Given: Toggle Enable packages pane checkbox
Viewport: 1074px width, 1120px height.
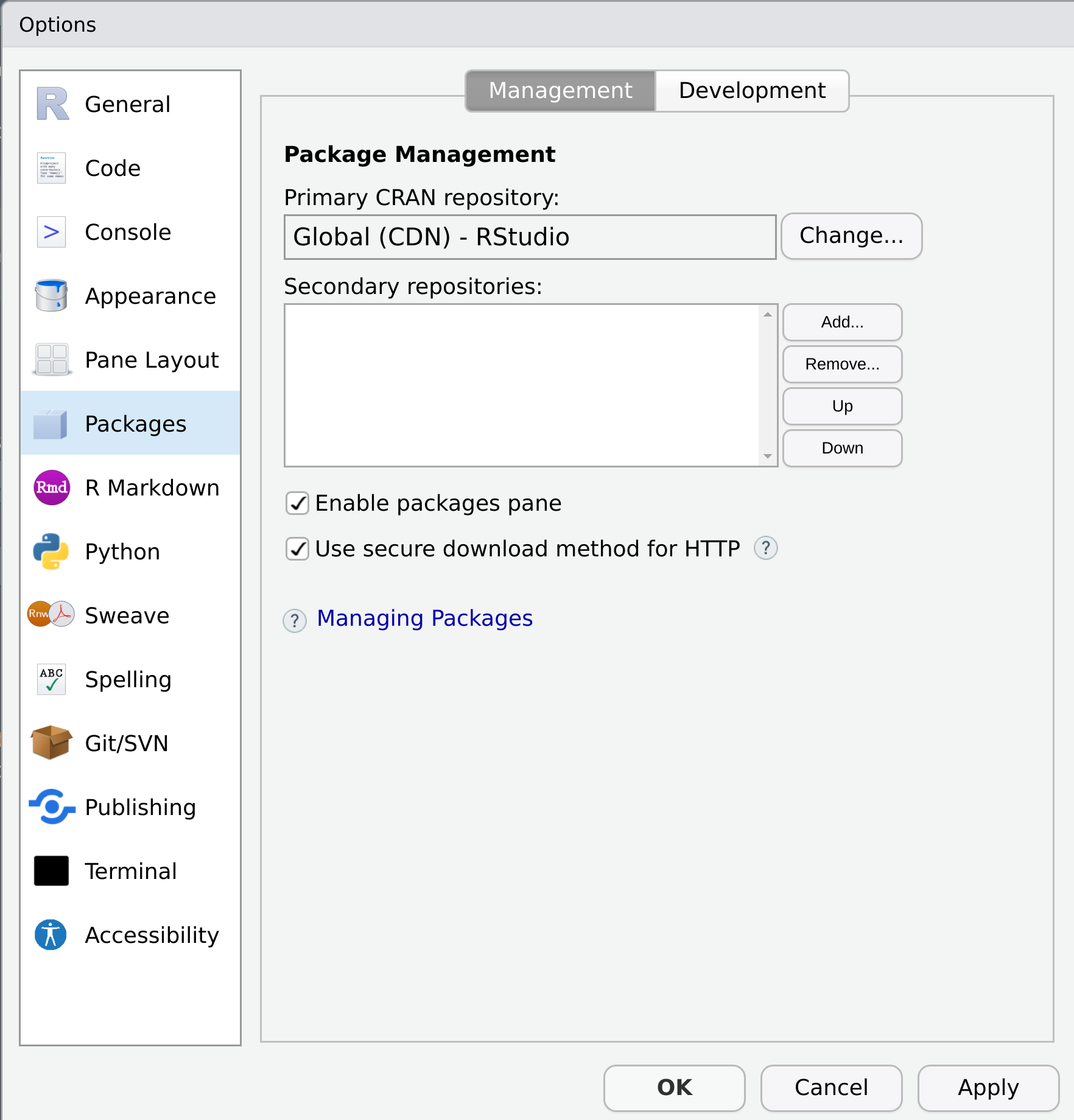Looking at the screenshot, I should tap(297, 503).
